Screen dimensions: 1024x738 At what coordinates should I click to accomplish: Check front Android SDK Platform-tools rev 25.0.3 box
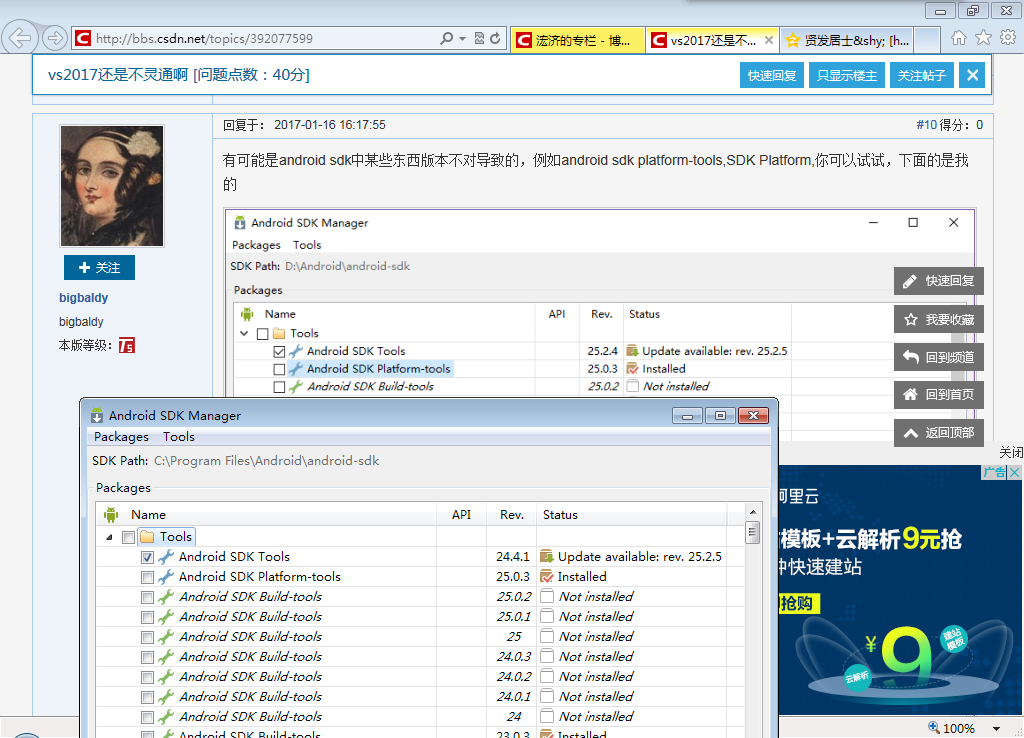pos(147,577)
